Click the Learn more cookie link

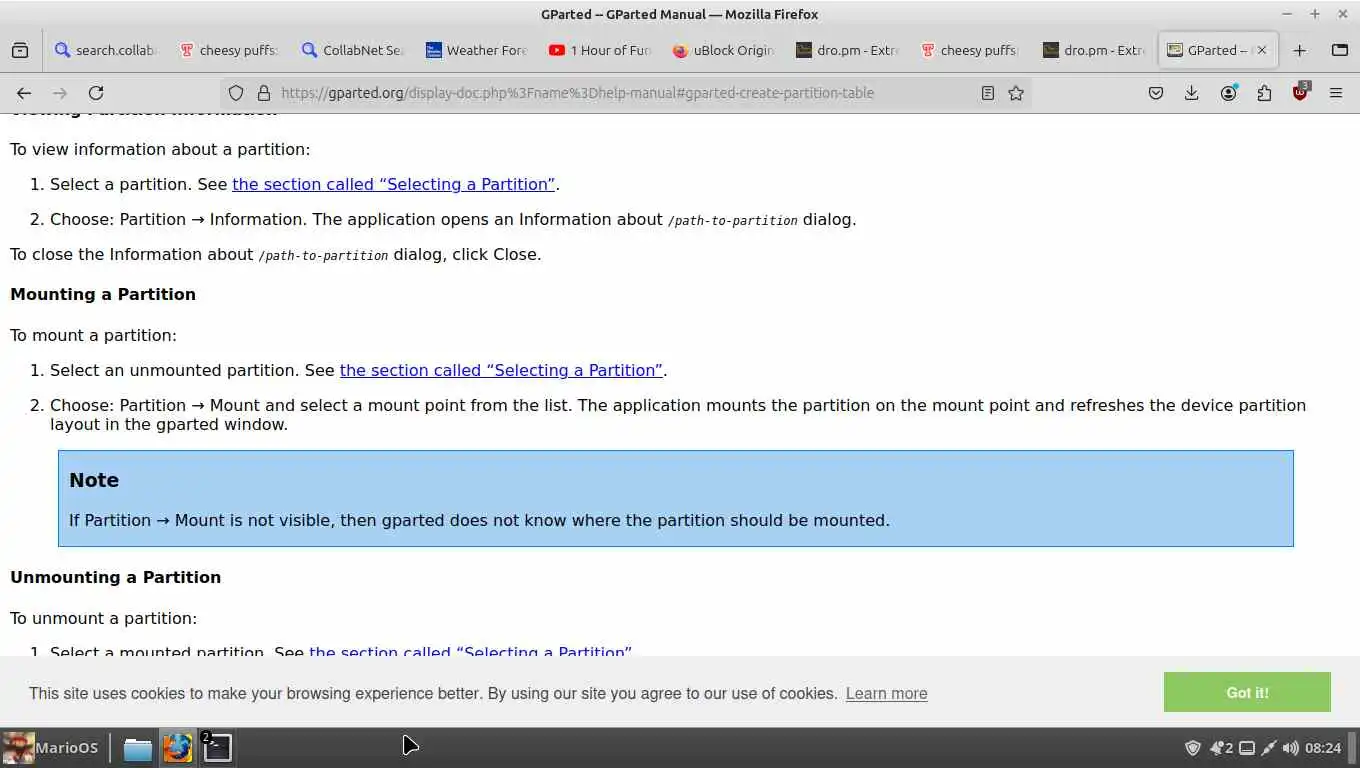click(x=886, y=693)
